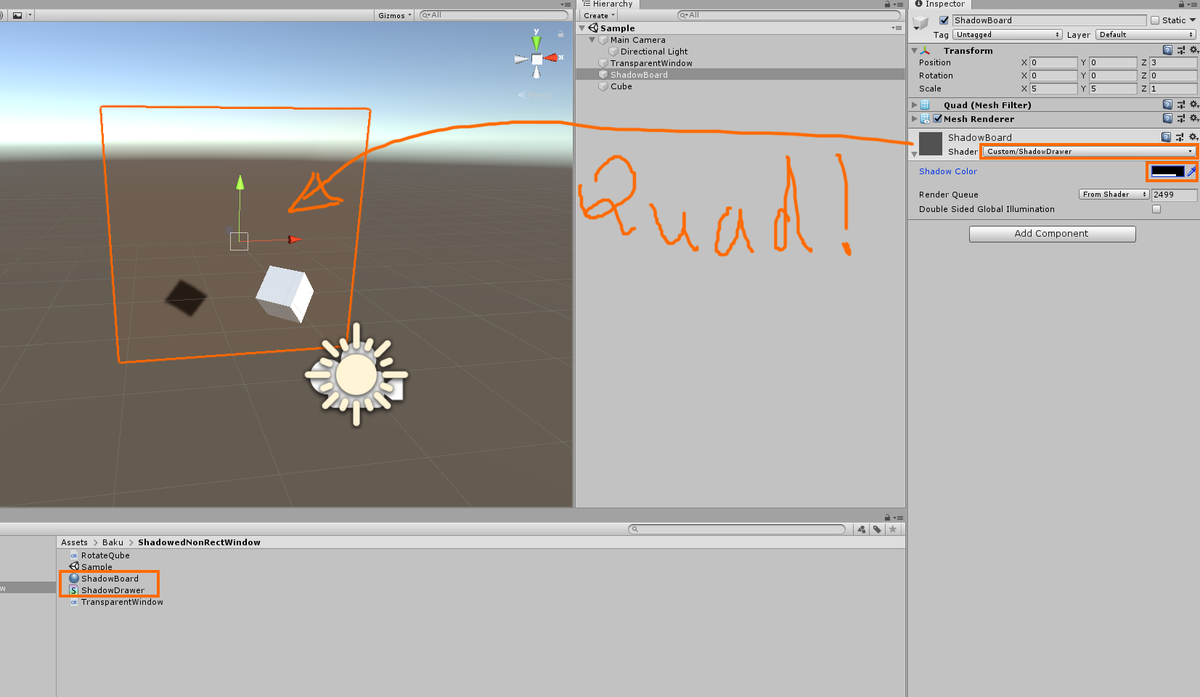1200x697 pixels.
Task: Collapse the Transform component
Action: pos(913,50)
